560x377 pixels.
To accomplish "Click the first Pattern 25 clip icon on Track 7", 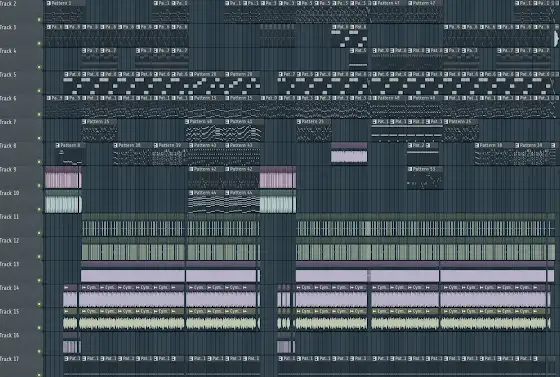I will tap(84, 122).
